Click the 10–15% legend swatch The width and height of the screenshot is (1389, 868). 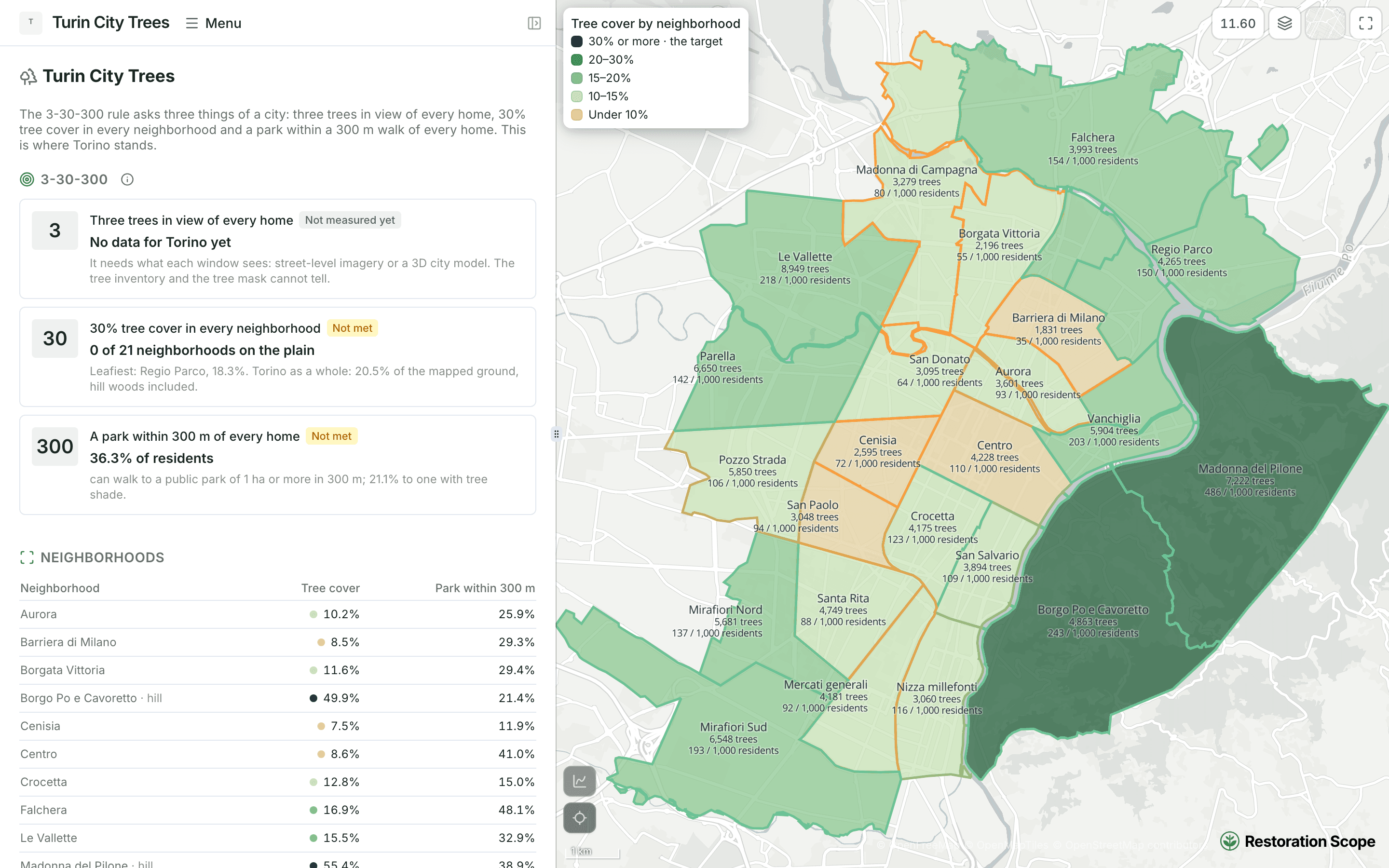point(577,96)
